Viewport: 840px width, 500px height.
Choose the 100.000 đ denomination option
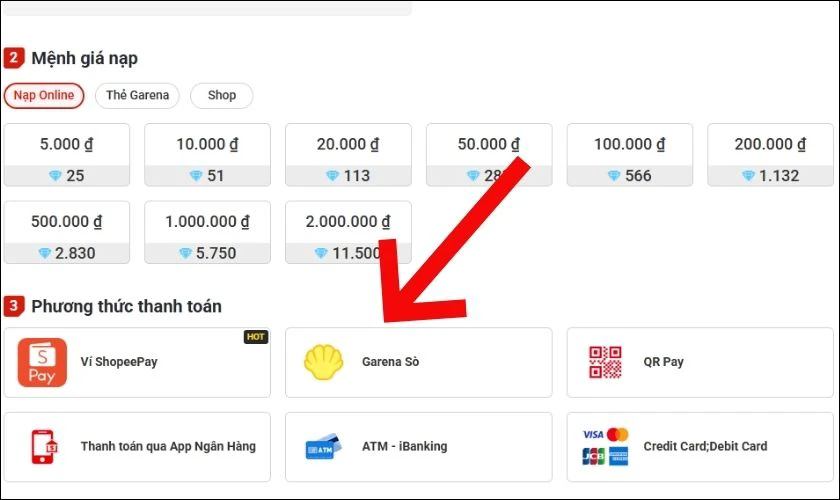point(630,145)
